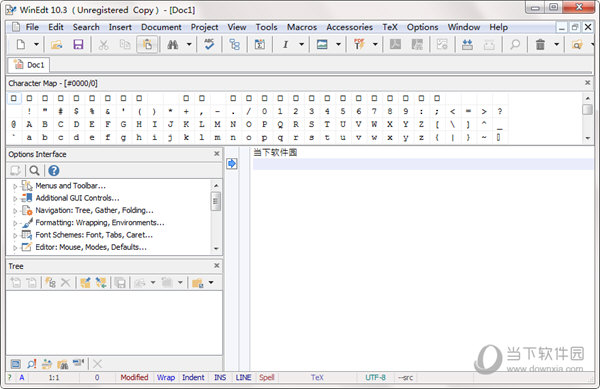Click the ABC spell check icon

point(209,44)
